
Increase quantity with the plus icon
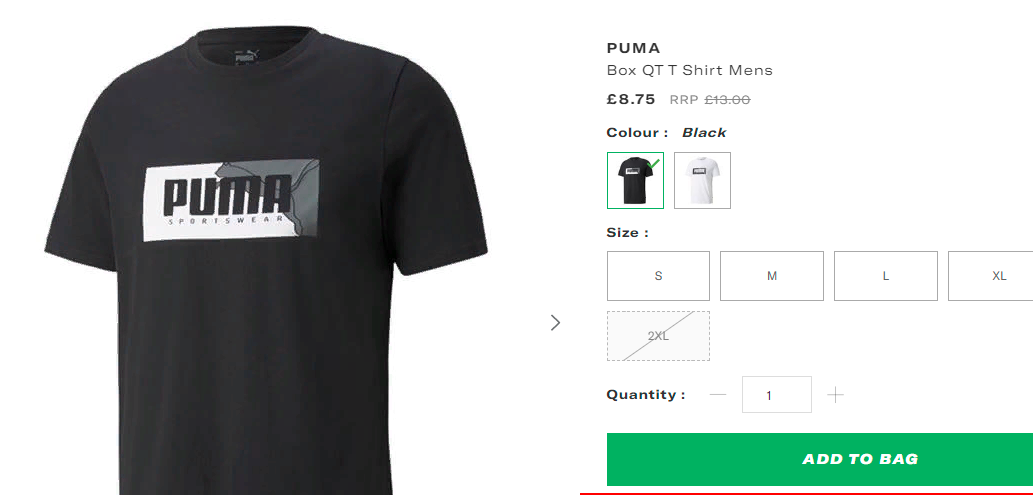tap(835, 395)
